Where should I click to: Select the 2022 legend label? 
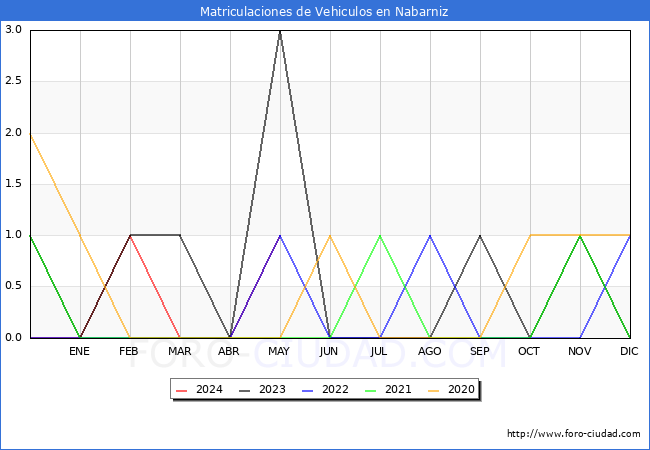tap(335, 390)
